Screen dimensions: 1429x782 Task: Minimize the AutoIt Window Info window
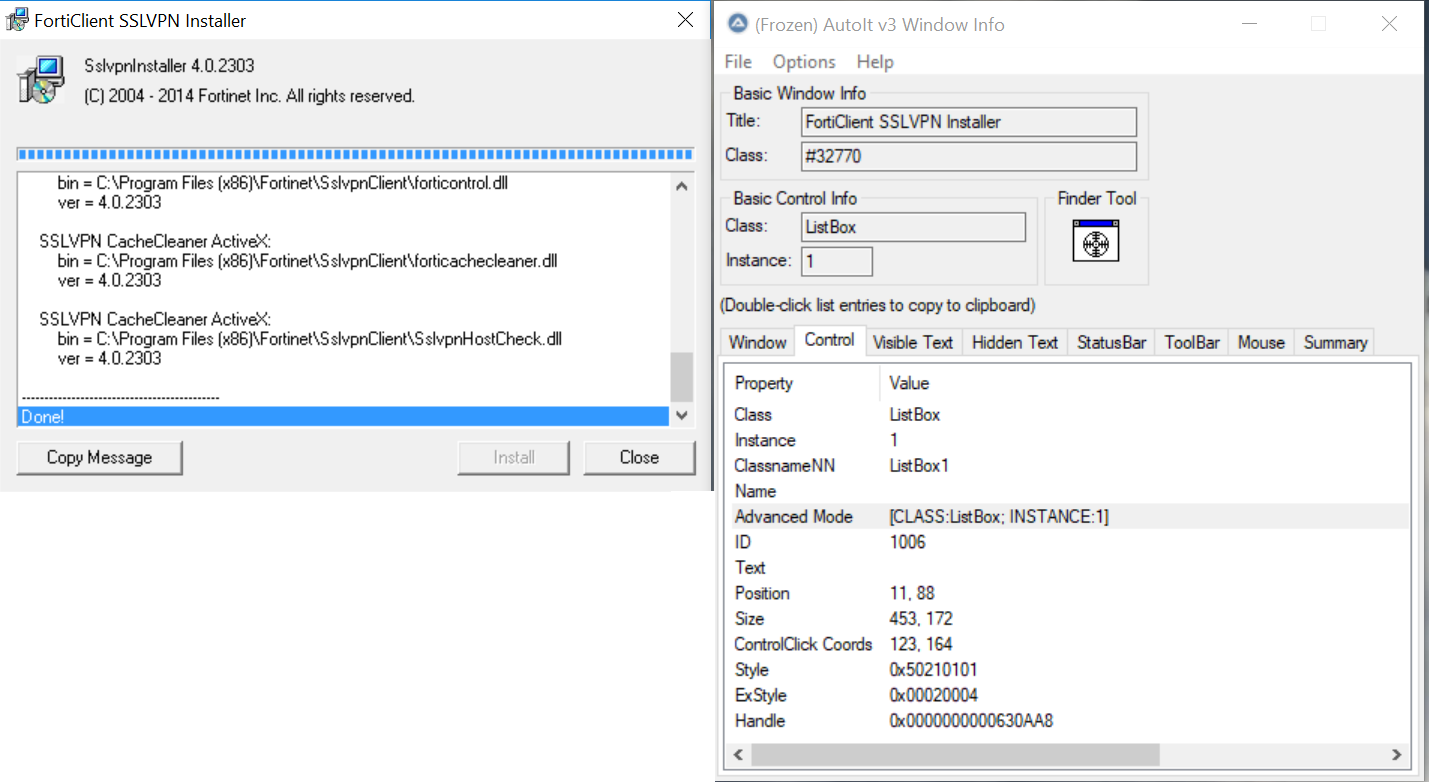coord(1248,24)
